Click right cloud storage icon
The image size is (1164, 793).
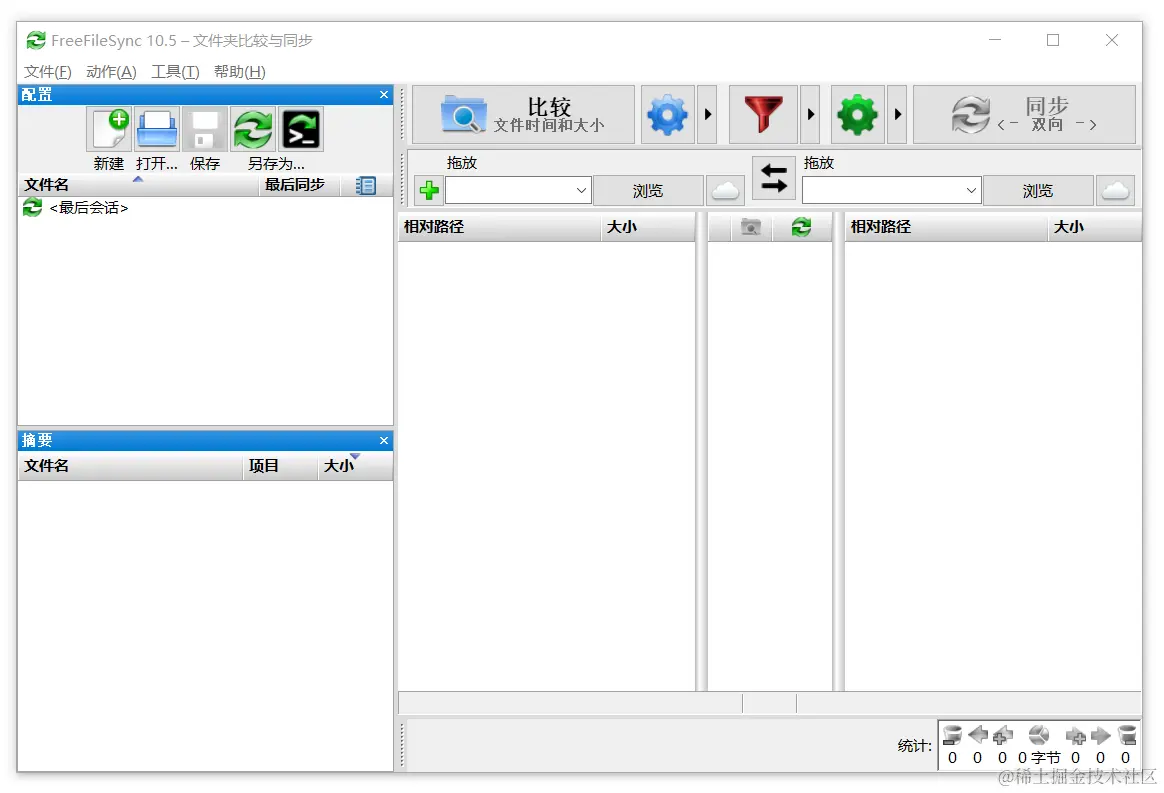coord(1115,191)
